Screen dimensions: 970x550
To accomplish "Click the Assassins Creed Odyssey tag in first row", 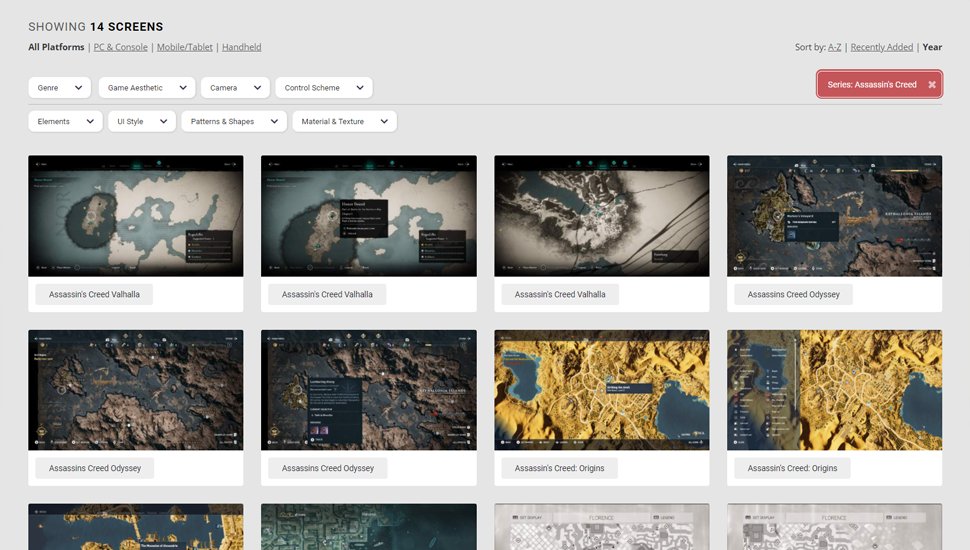I will (x=793, y=294).
